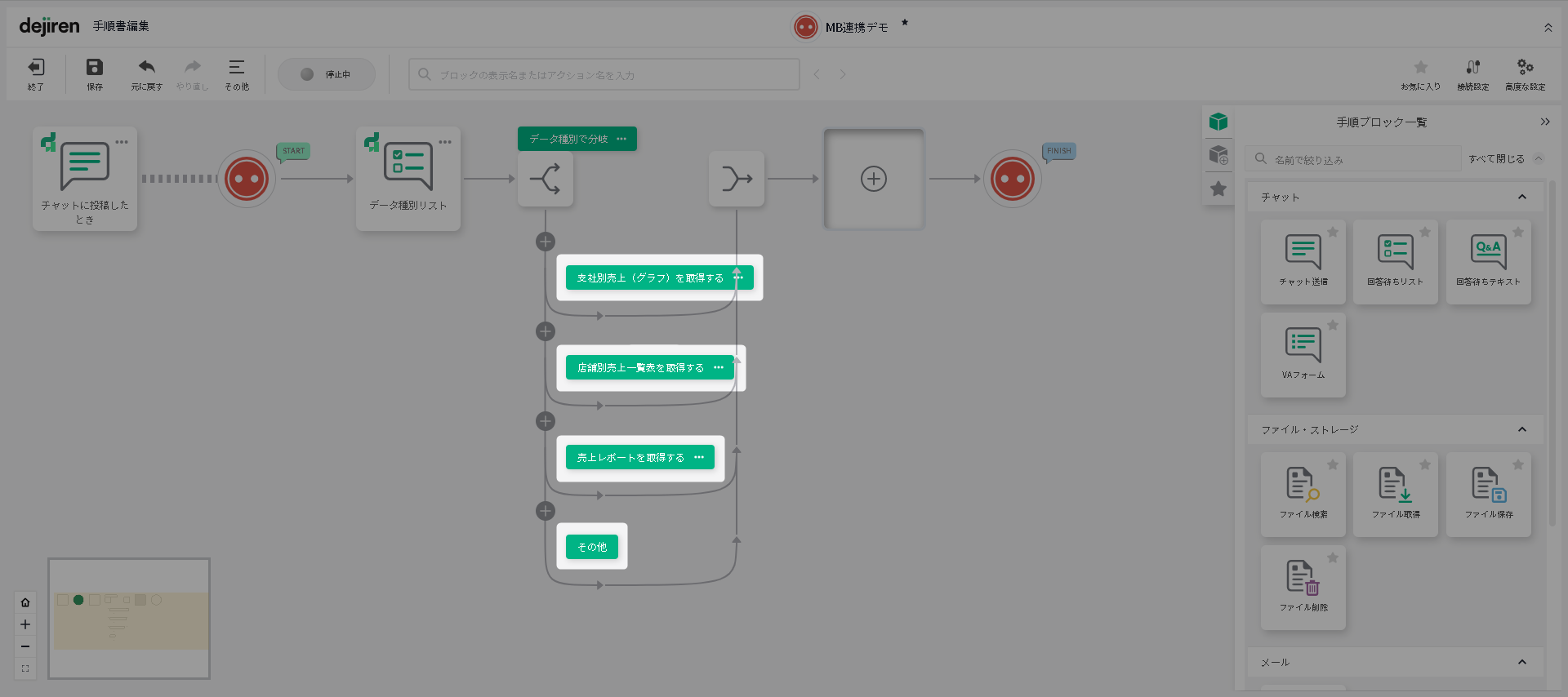
Task: Open options of 店舗別売上一覧表を取得する branch
Action: (719, 367)
